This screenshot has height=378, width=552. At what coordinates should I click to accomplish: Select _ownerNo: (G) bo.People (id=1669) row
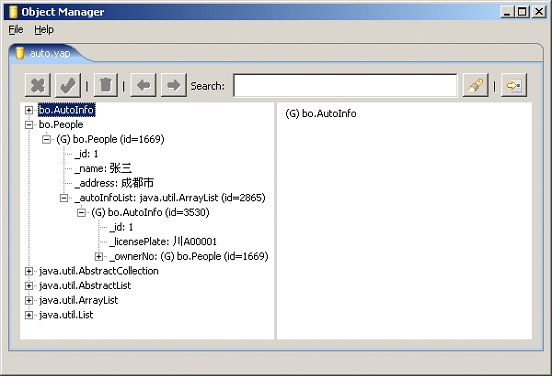tap(189, 257)
